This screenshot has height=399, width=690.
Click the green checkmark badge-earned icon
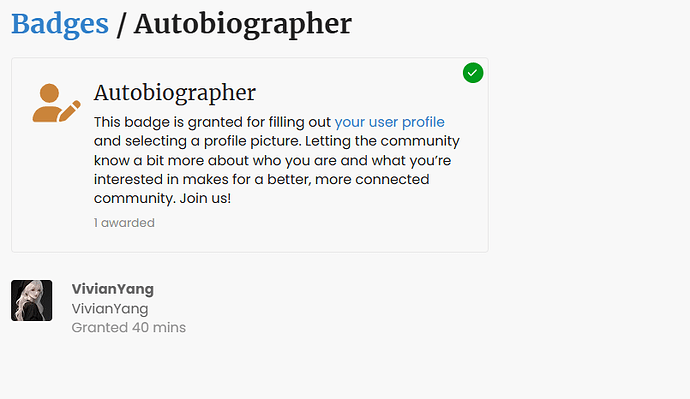473,73
